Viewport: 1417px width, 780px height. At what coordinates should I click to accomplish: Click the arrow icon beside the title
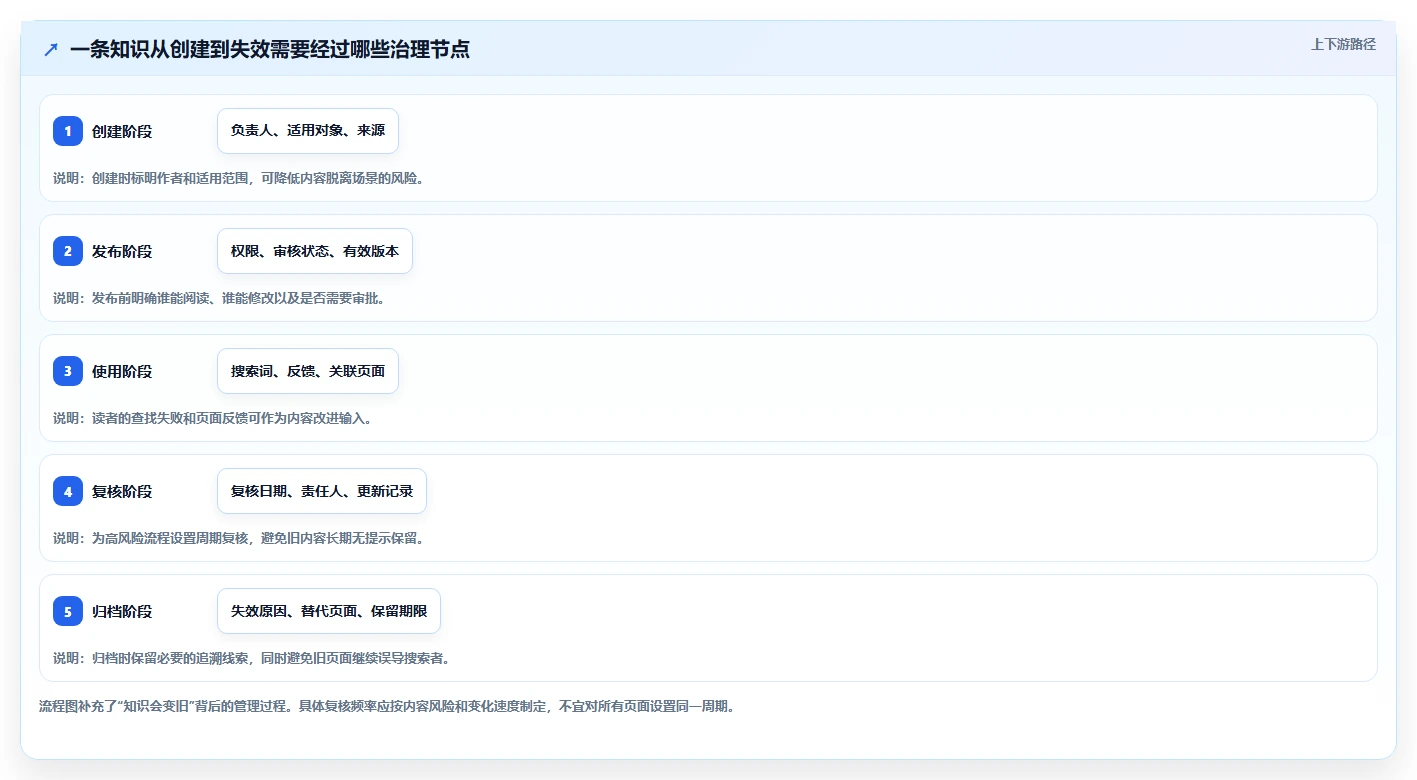pos(51,49)
